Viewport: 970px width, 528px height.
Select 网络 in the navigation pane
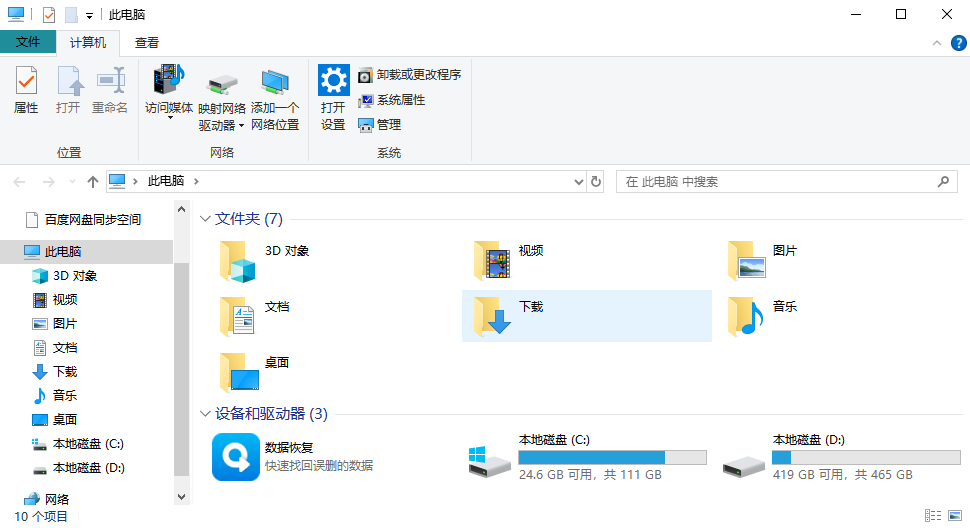click(x=57, y=499)
